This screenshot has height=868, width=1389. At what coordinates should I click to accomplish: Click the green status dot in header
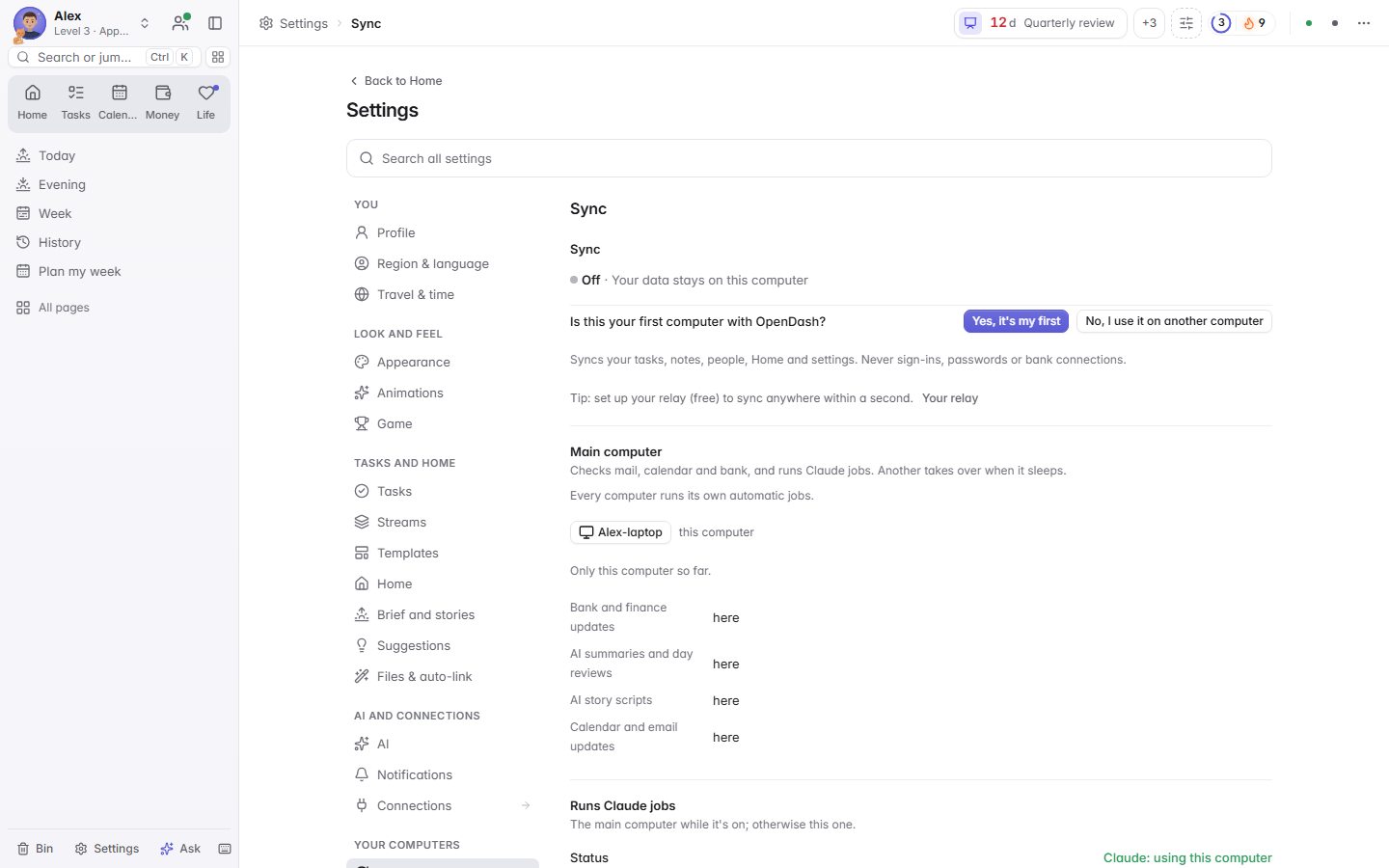pyautogui.click(x=1309, y=23)
